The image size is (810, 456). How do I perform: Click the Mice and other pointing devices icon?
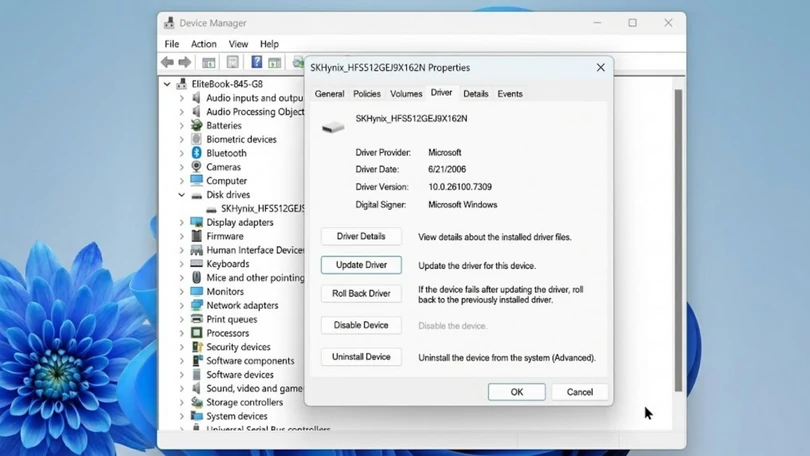pyautogui.click(x=196, y=277)
